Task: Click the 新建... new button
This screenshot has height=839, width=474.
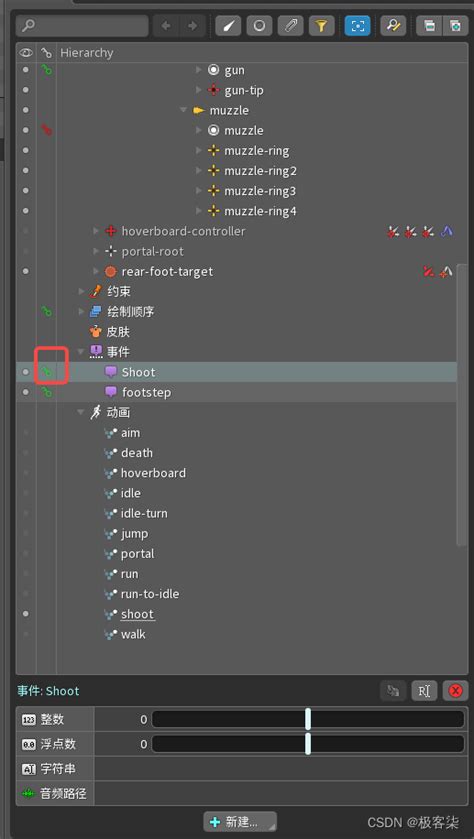Action: coord(240,822)
